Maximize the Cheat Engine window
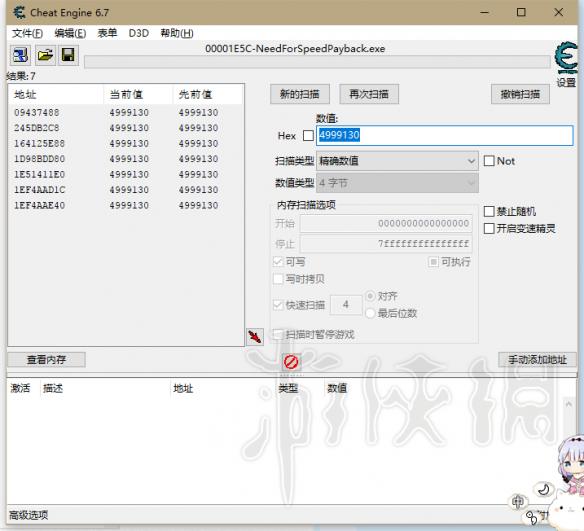The width and height of the screenshot is (584, 531). pyautogui.click(x=521, y=12)
